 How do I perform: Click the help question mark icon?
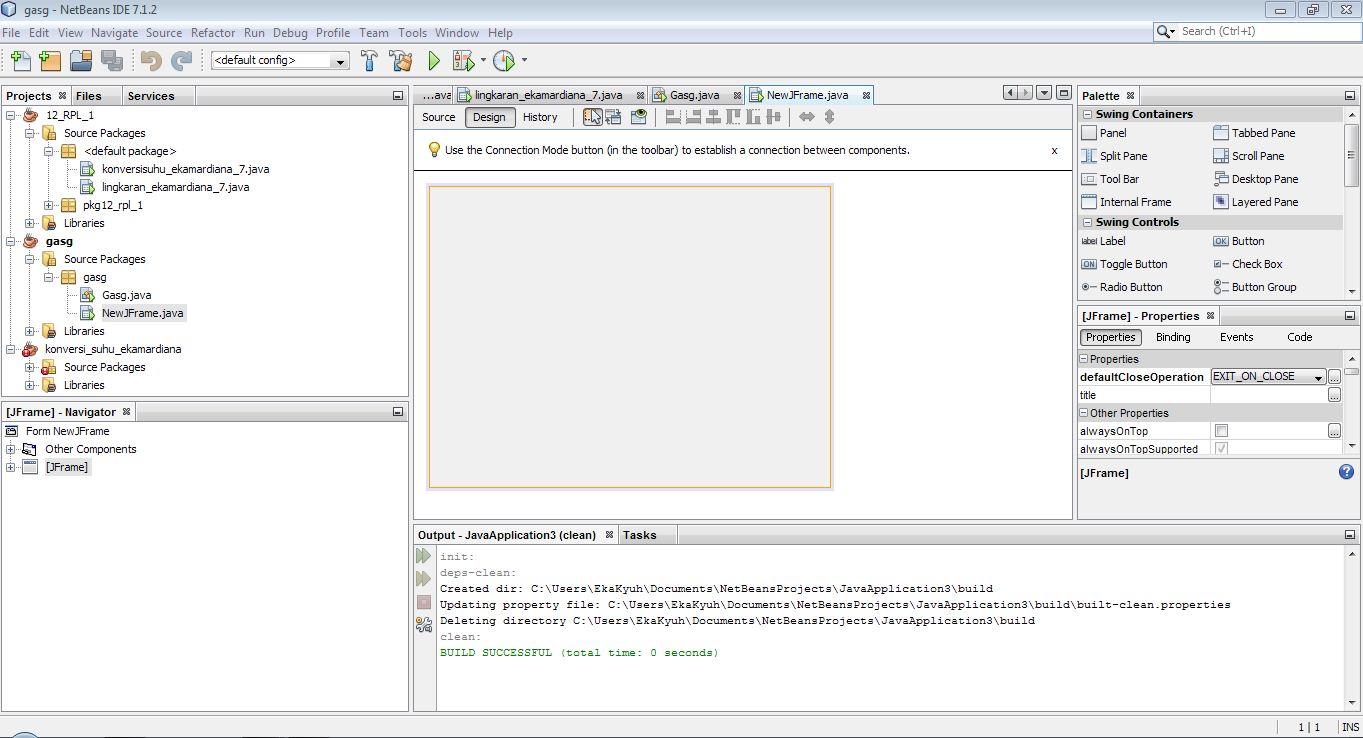click(1346, 472)
